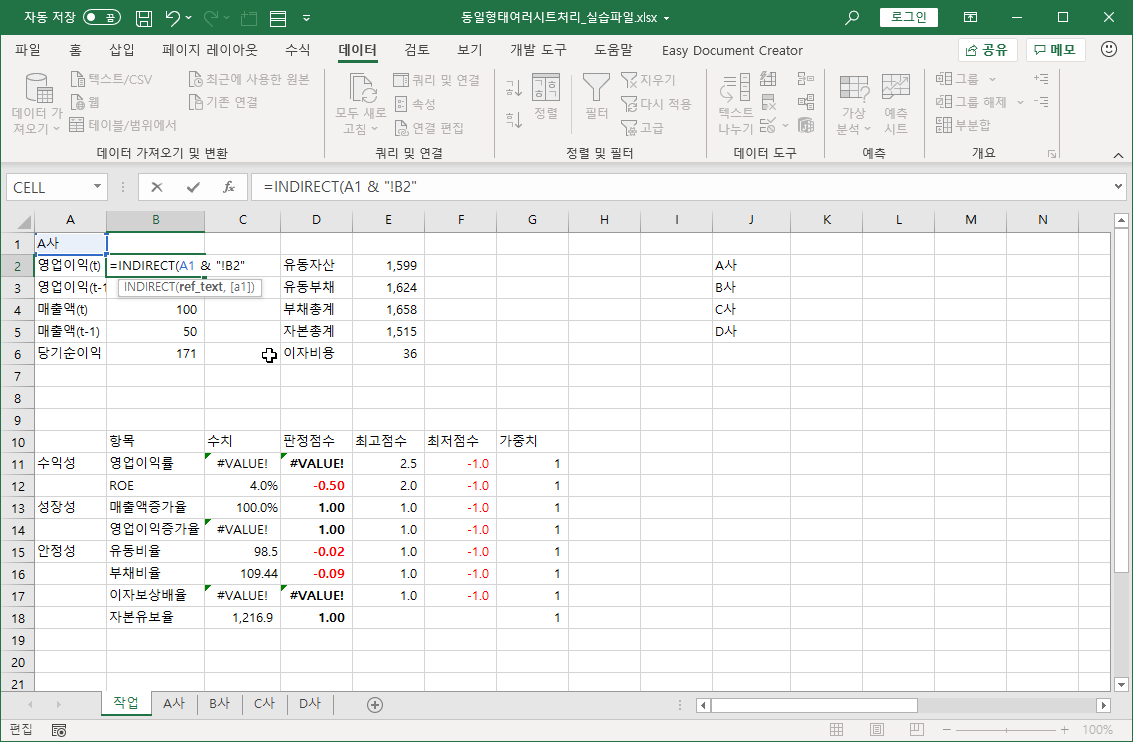
Task: Open the C사 sheet tab
Action: pos(264,703)
